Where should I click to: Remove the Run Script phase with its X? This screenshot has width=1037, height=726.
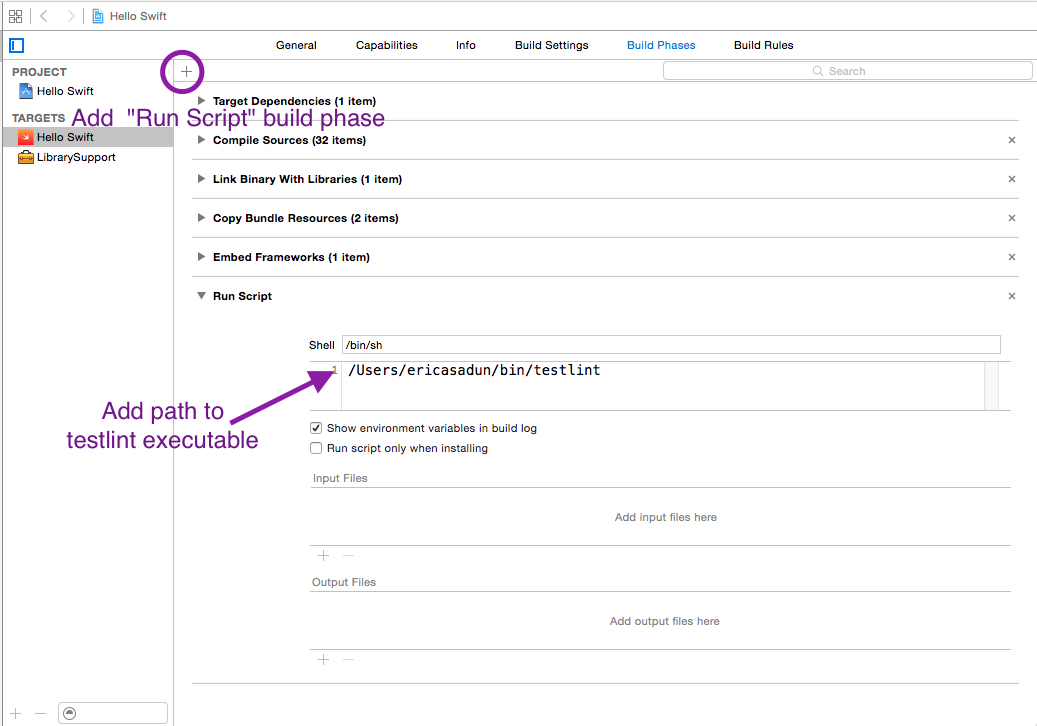point(1011,296)
